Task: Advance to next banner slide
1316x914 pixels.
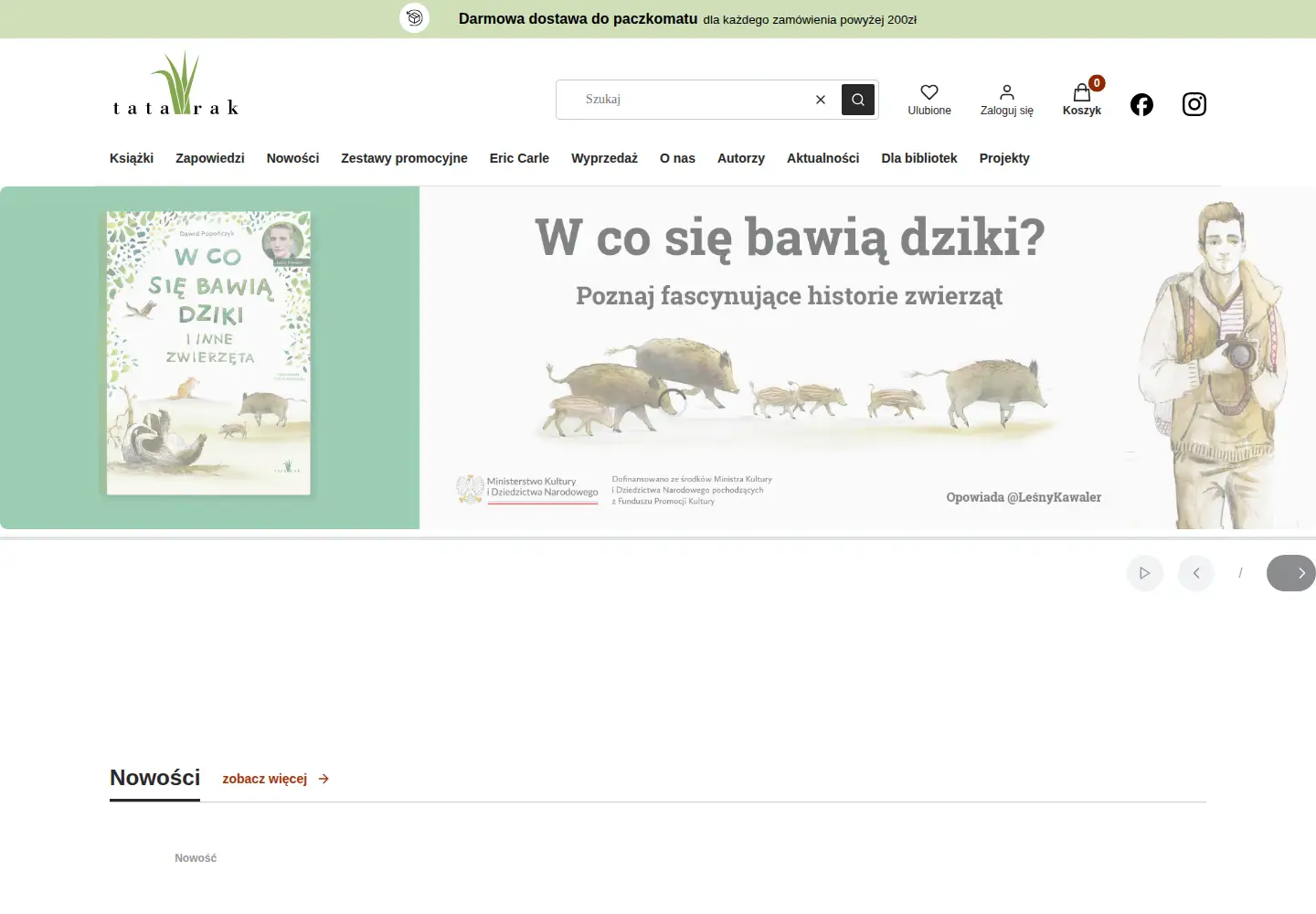Action: point(1291,573)
